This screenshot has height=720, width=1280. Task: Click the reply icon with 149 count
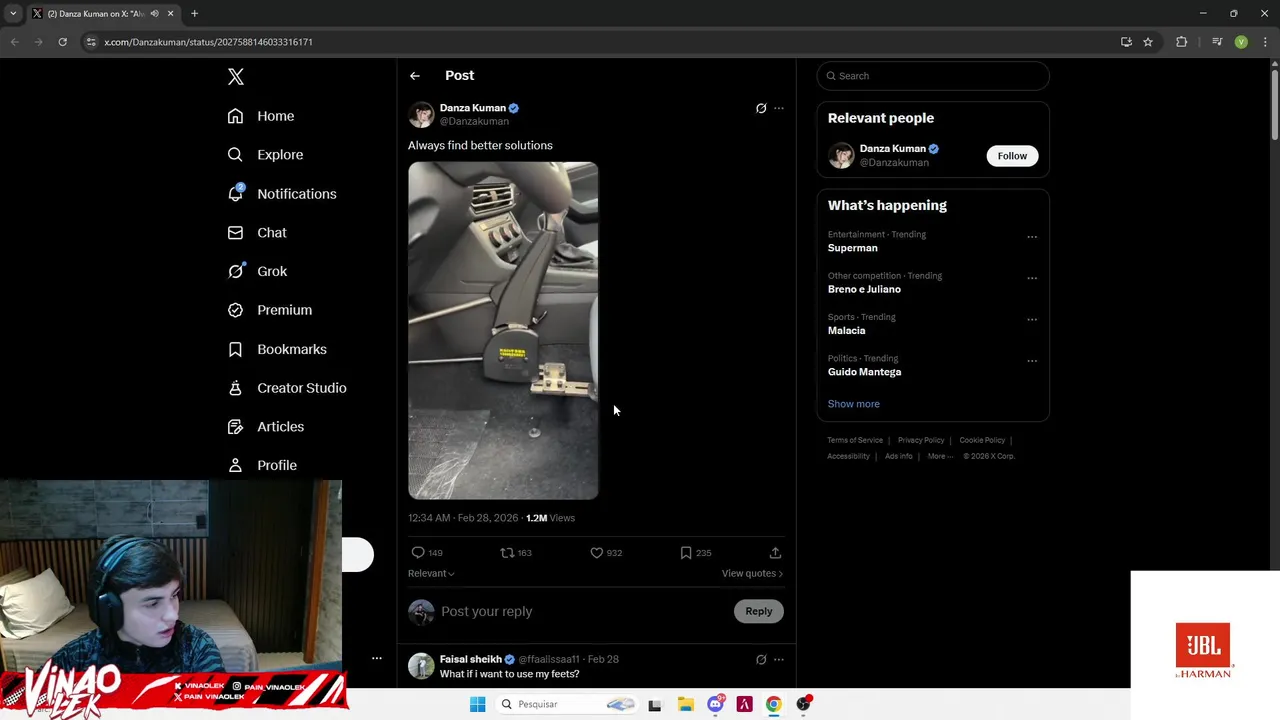[418, 552]
